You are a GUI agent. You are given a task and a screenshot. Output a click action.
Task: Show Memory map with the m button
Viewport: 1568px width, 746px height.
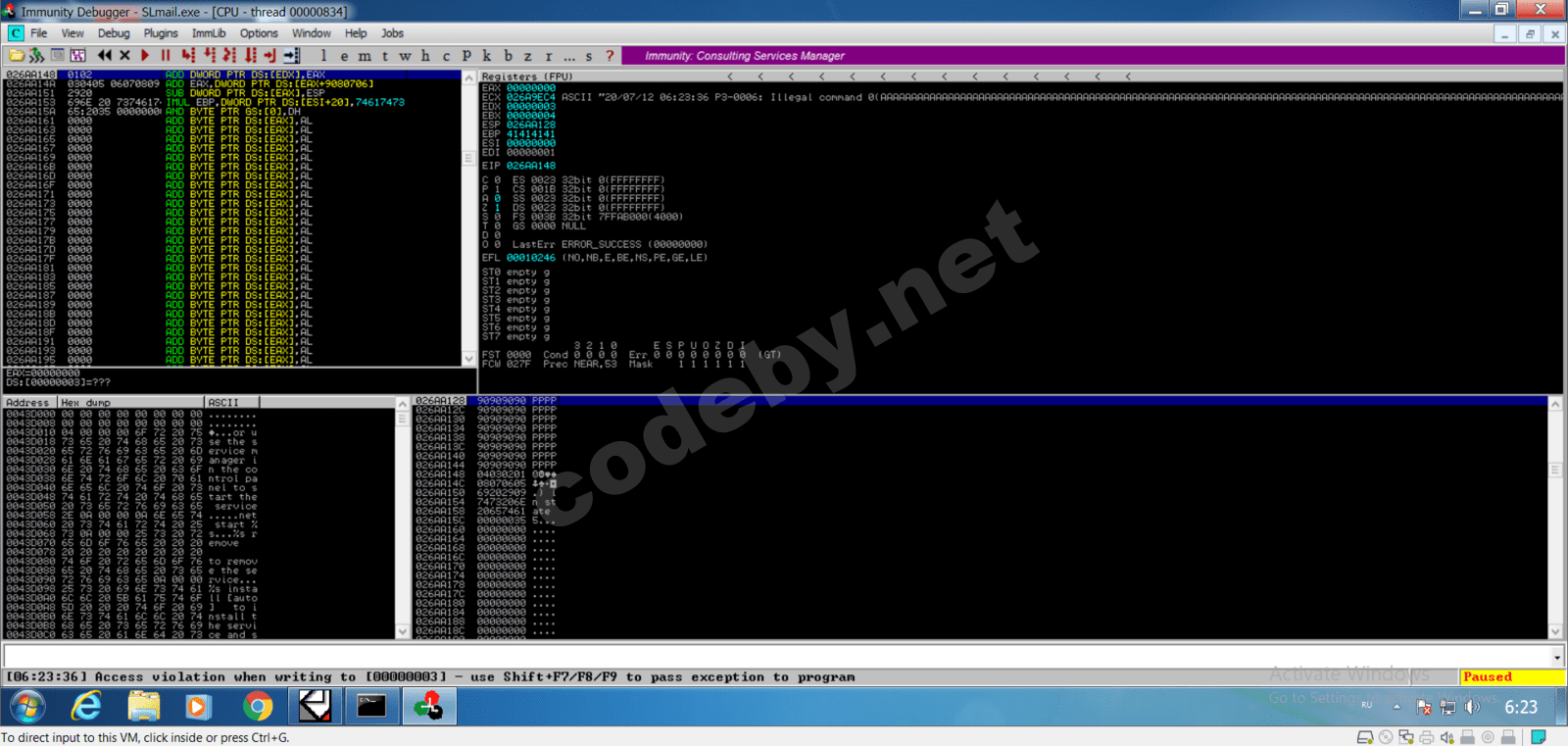pyautogui.click(x=365, y=56)
